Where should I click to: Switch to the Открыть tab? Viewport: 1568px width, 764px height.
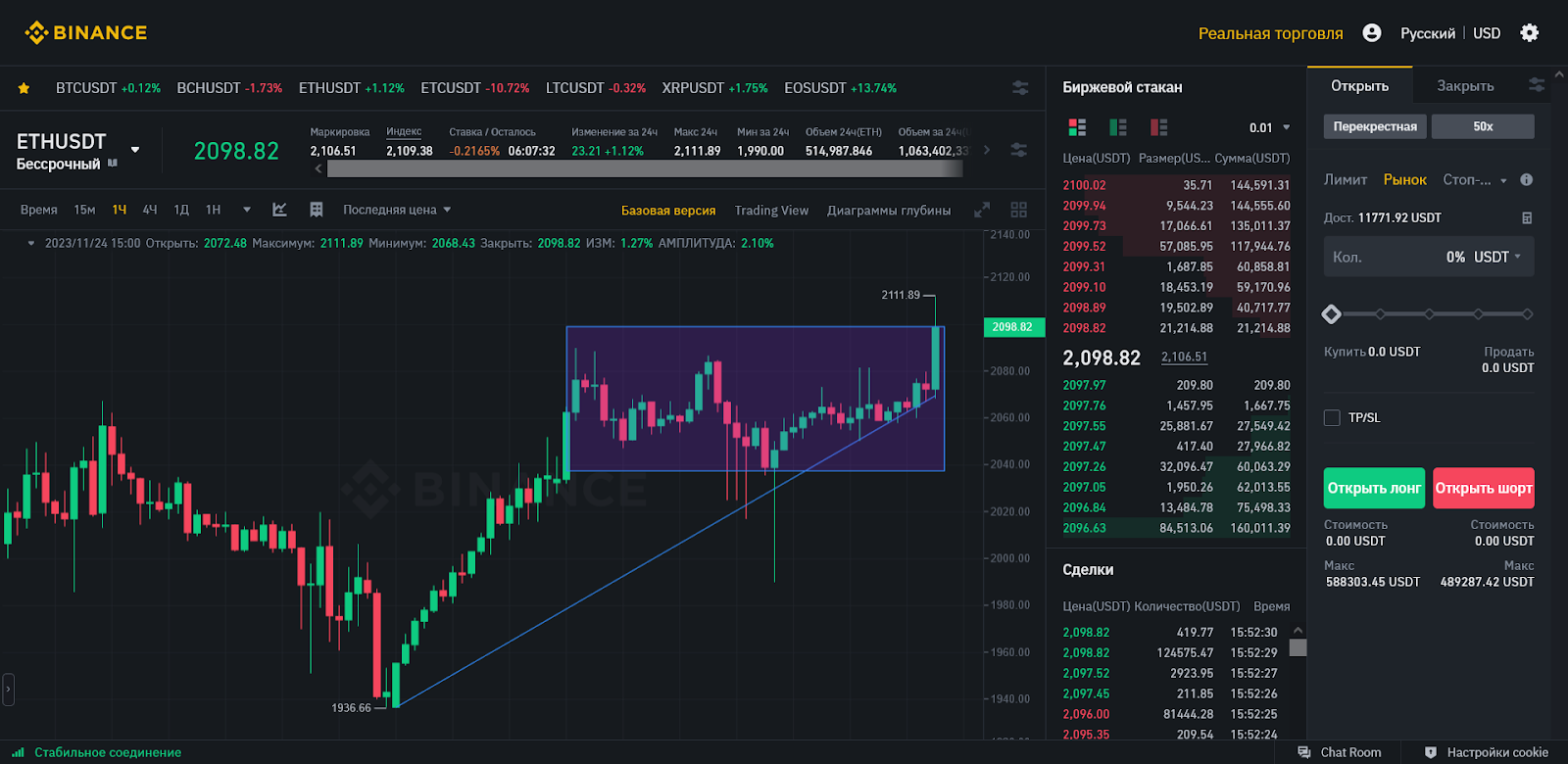pos(1359,86)
